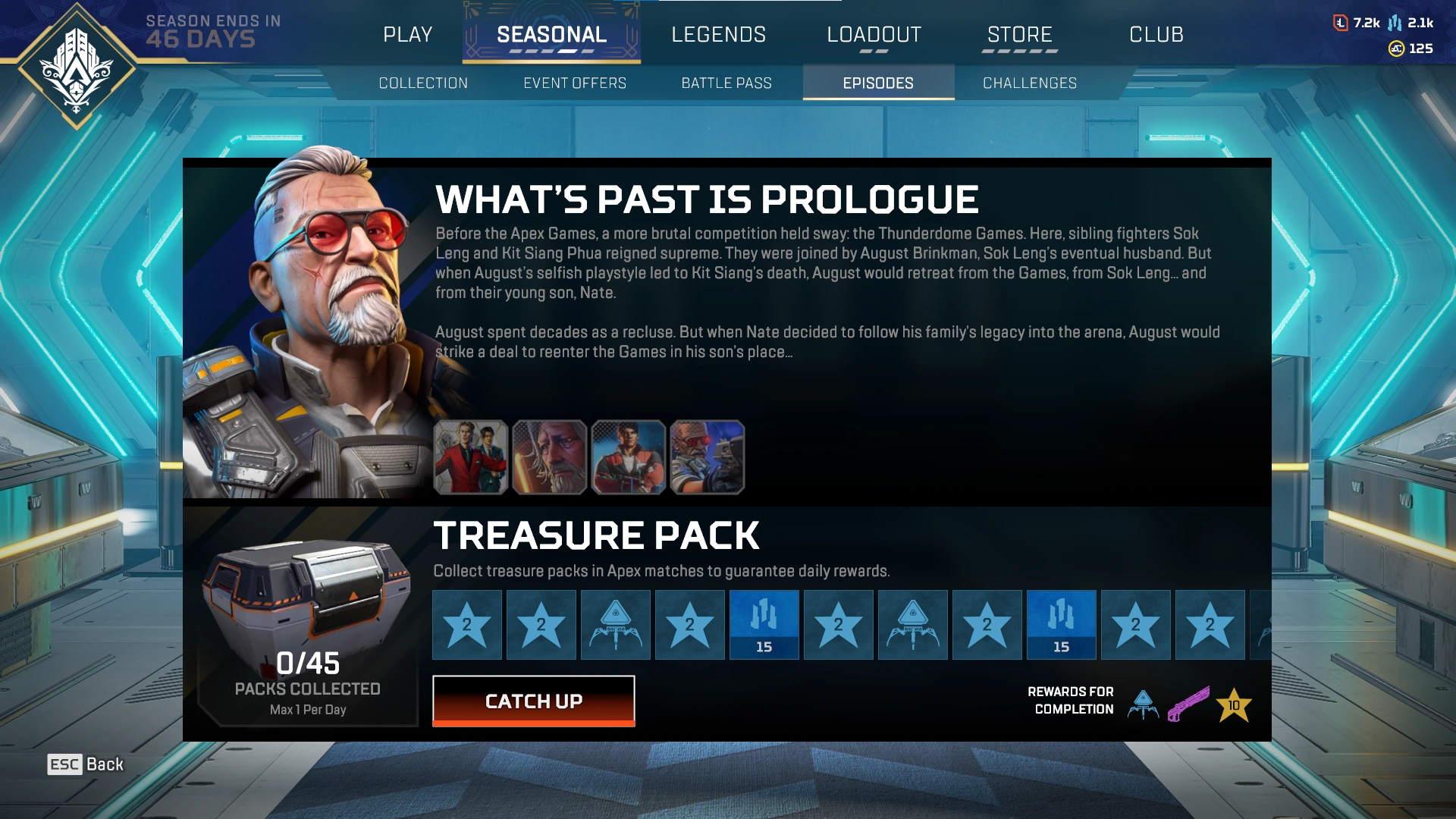Viewport: 1456px width, 819px height.
Task: Open the old bearded man chapter thumbnail
Action: (x=549, y=457)
